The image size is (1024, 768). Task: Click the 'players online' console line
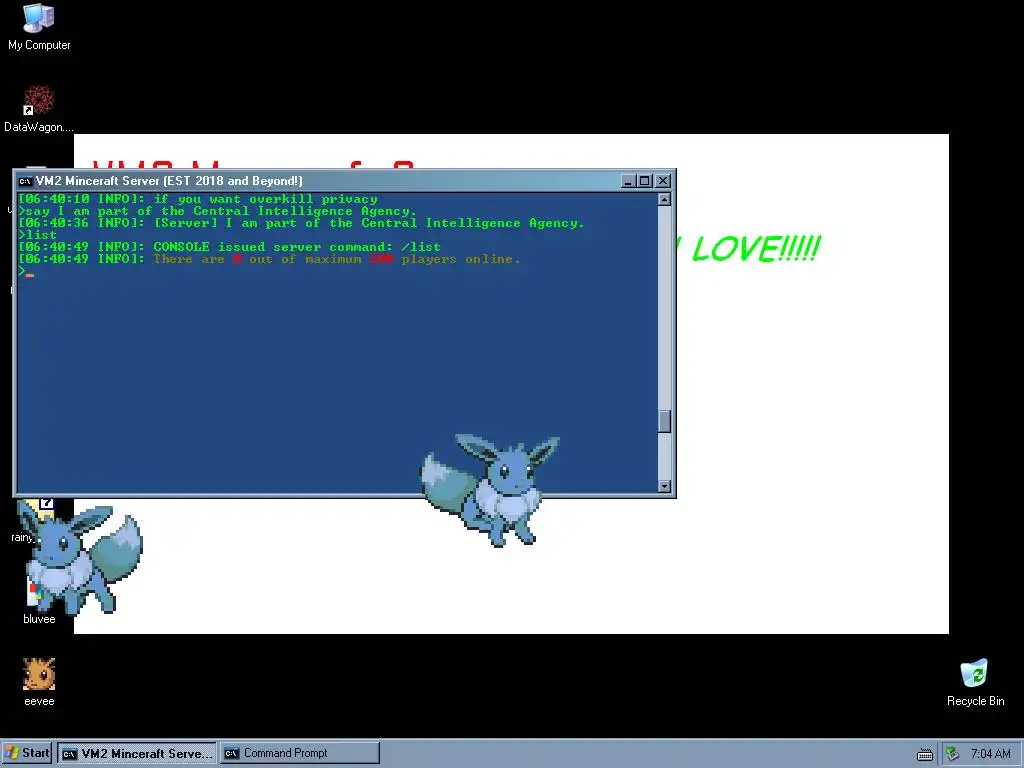[269, 259]
